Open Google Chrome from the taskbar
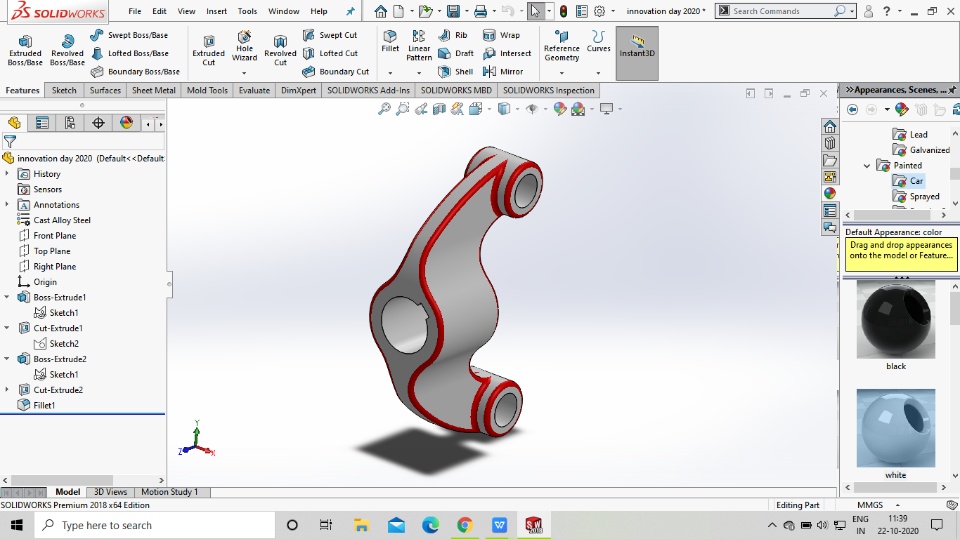This screenshot has height=539, width=960. tap(465, 525)
